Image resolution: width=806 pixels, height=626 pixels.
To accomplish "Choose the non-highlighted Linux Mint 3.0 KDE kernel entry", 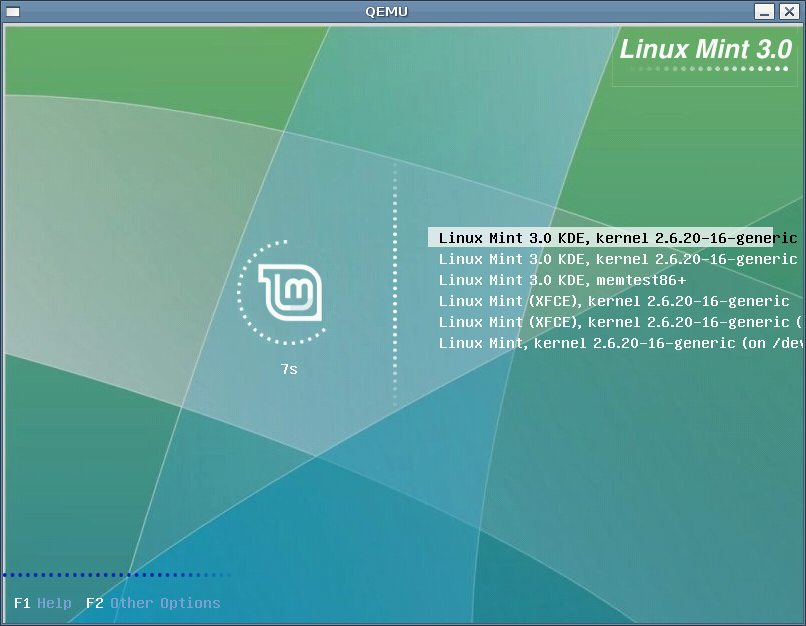I will (x=618, y=259).
